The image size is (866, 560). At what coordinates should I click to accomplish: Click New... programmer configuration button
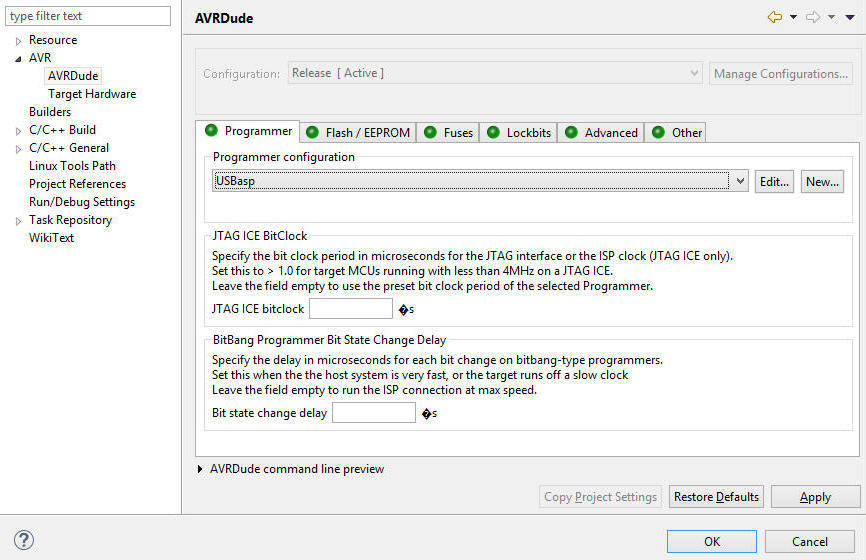[x=822, y=181]
